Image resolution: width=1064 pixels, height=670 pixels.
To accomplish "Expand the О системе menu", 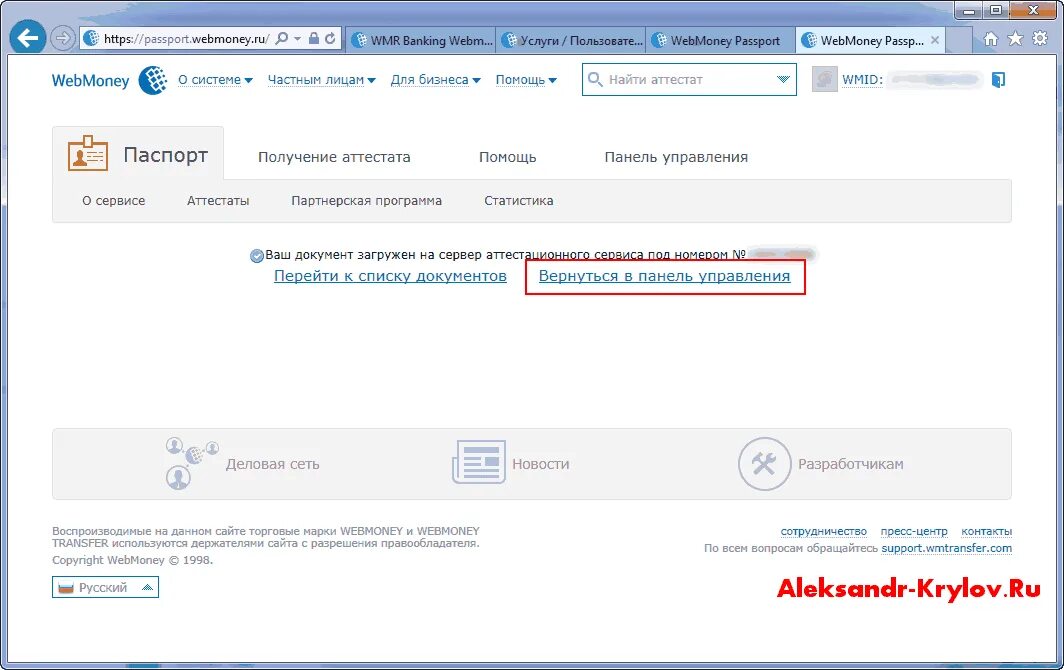I will tap(215, 79).
